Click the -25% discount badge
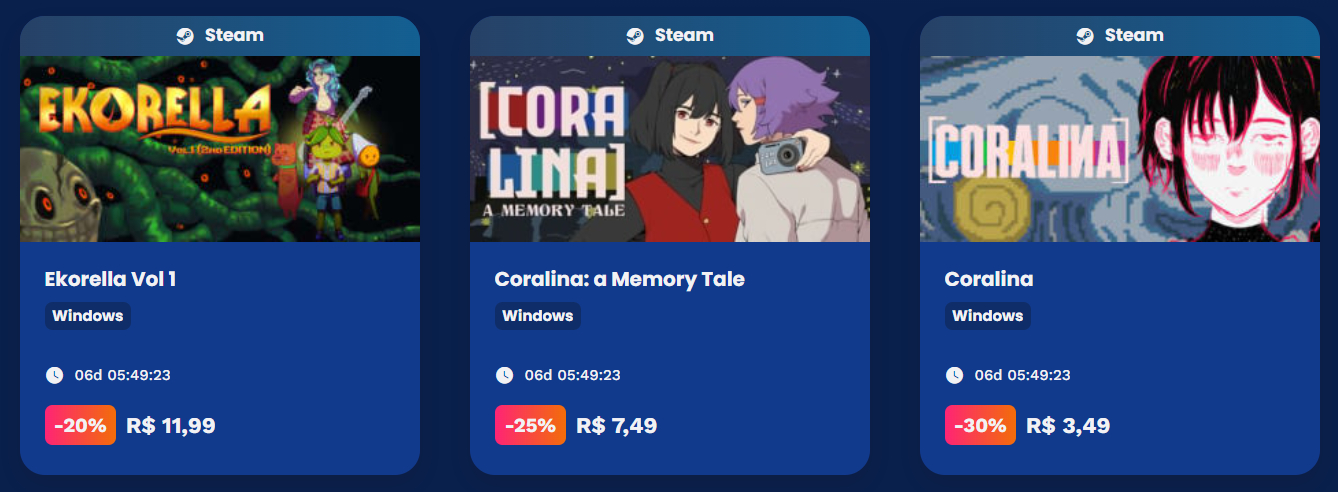 tap(530, 425)
